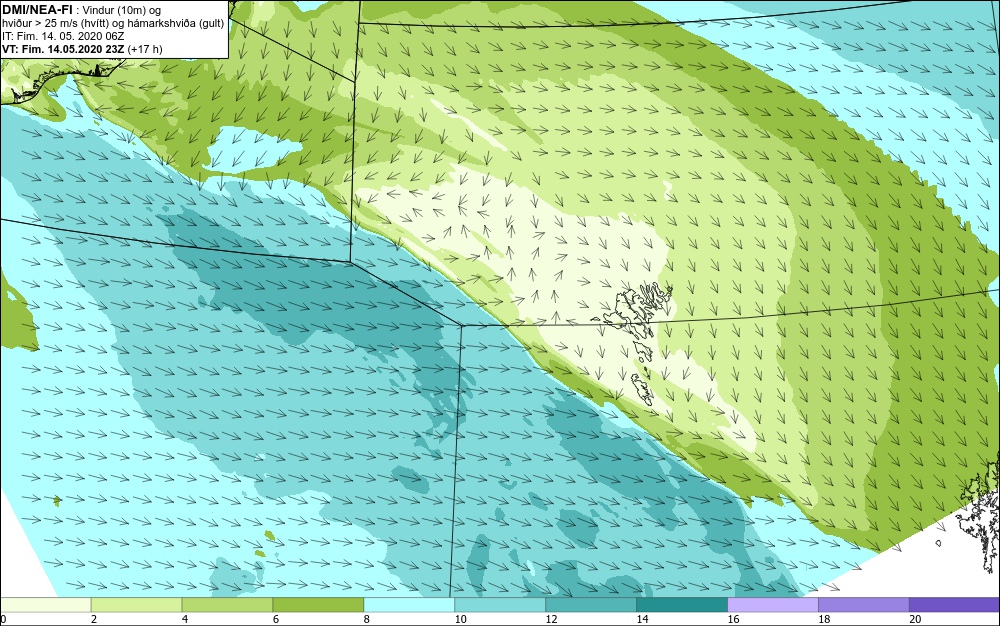
Task: Click the 10–12 m/s turquoise legend swatch
Action: [500, 604]
